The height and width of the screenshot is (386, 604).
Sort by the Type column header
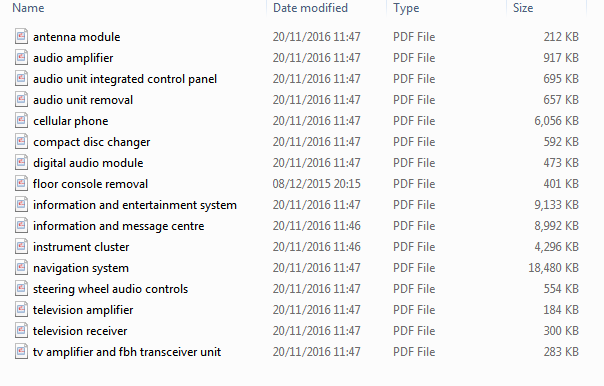pyautogui.click(x=406, y=8)
